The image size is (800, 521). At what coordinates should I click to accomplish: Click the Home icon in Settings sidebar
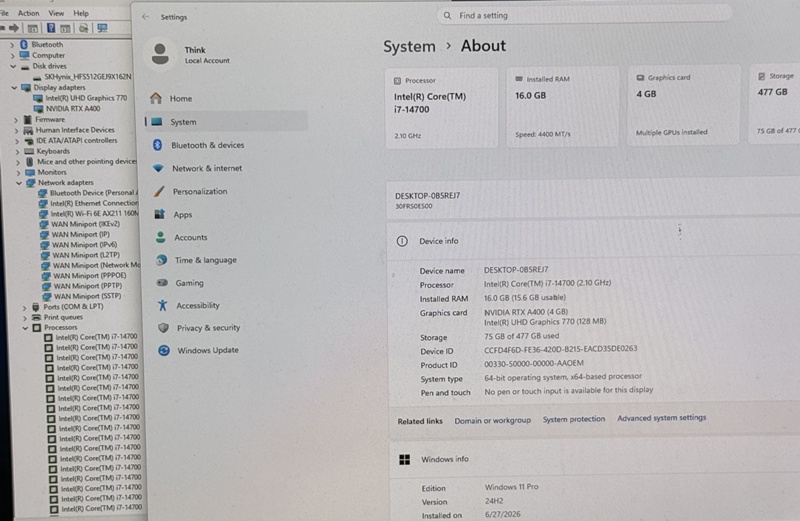(x=156, y=98)
